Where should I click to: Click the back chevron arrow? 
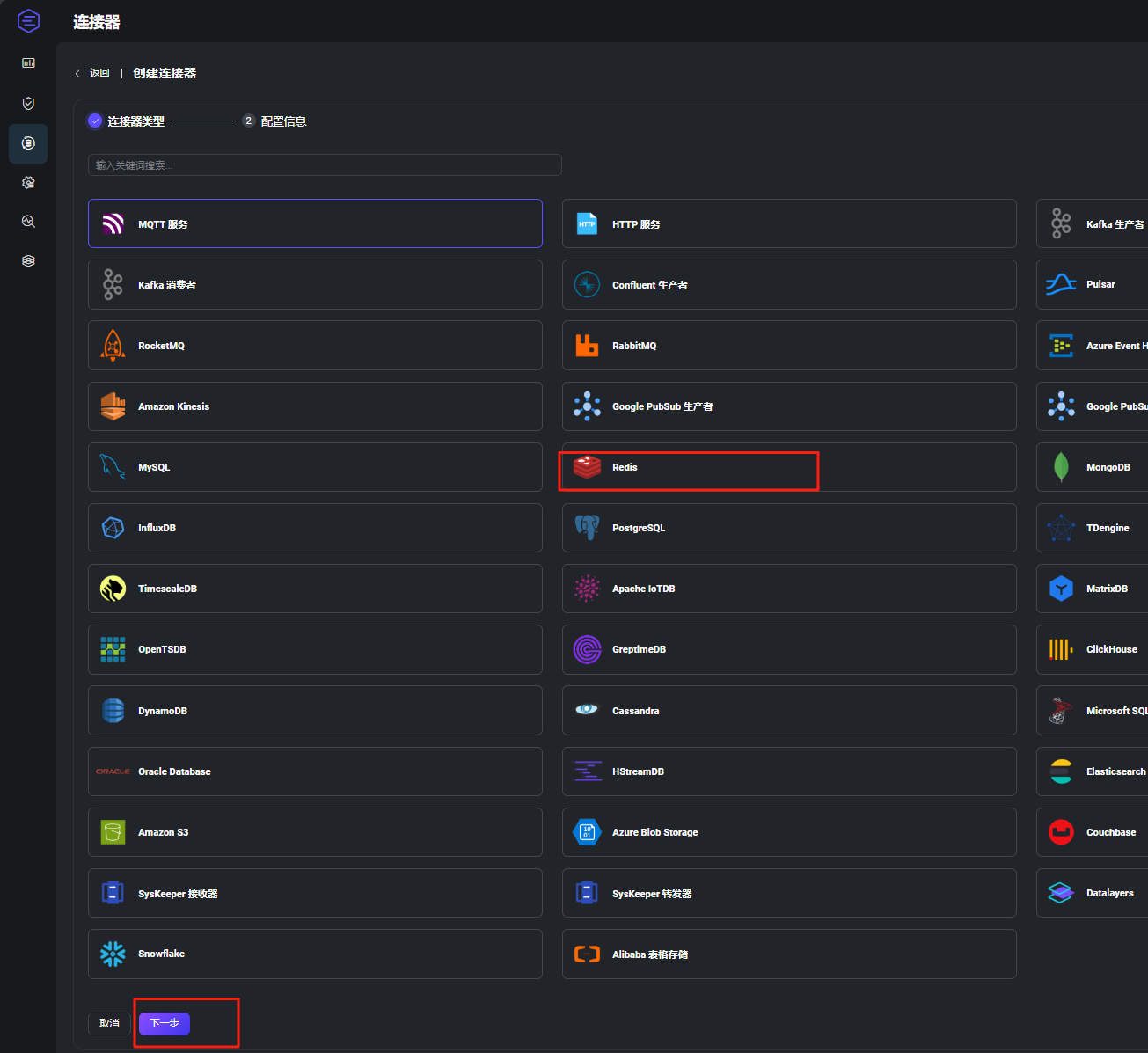(77, 73)
